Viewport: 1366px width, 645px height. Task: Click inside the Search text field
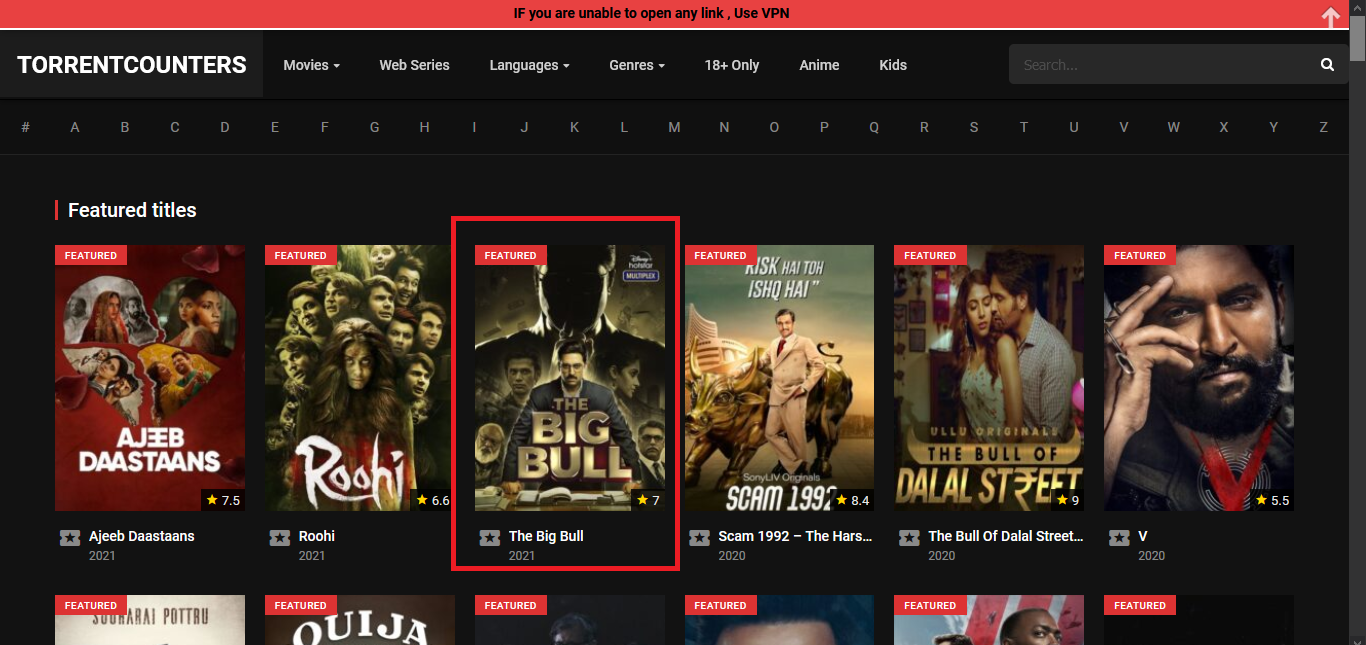point(1160,65)
